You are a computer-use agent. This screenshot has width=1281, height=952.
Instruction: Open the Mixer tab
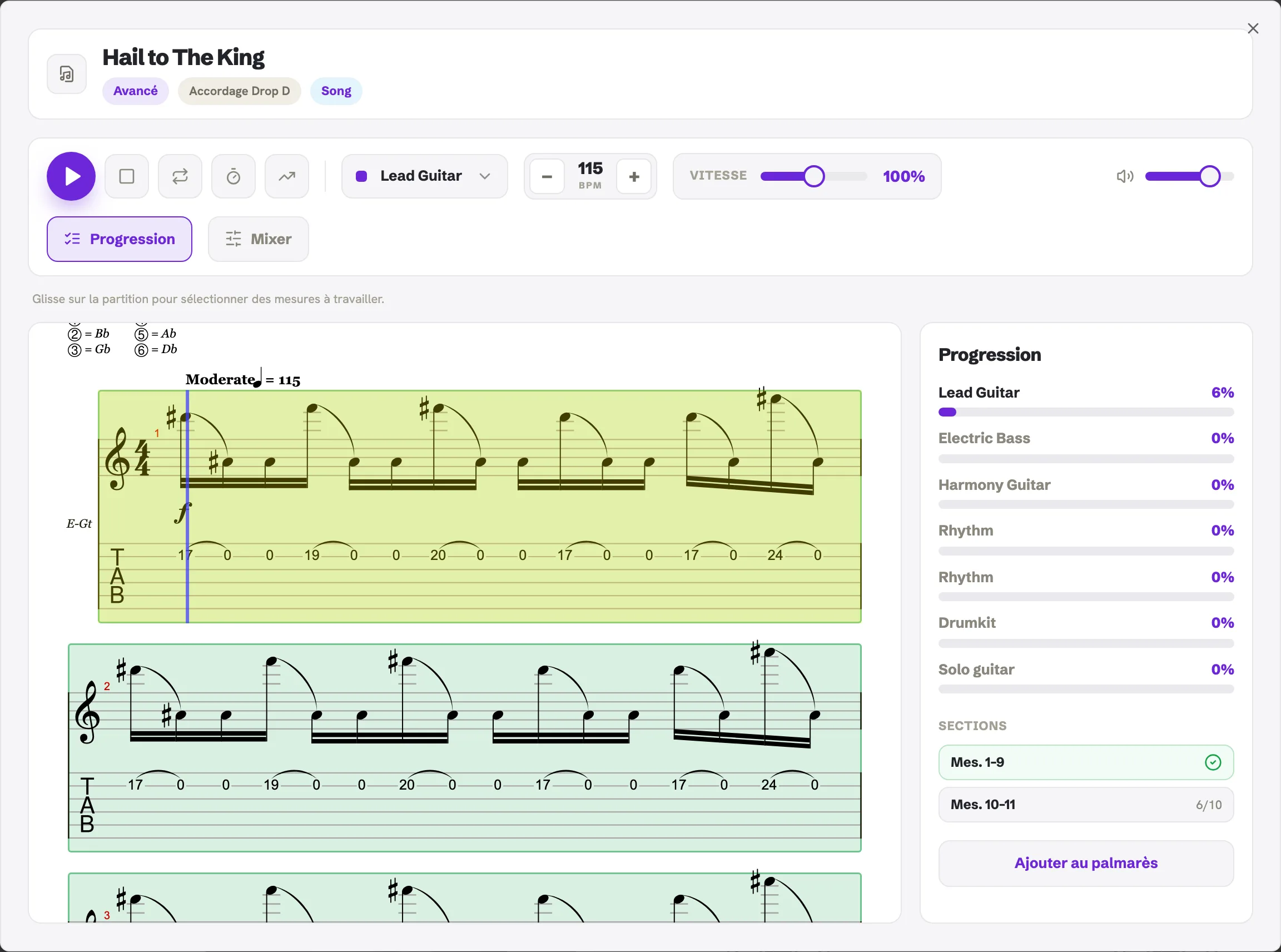click(258, 239)
